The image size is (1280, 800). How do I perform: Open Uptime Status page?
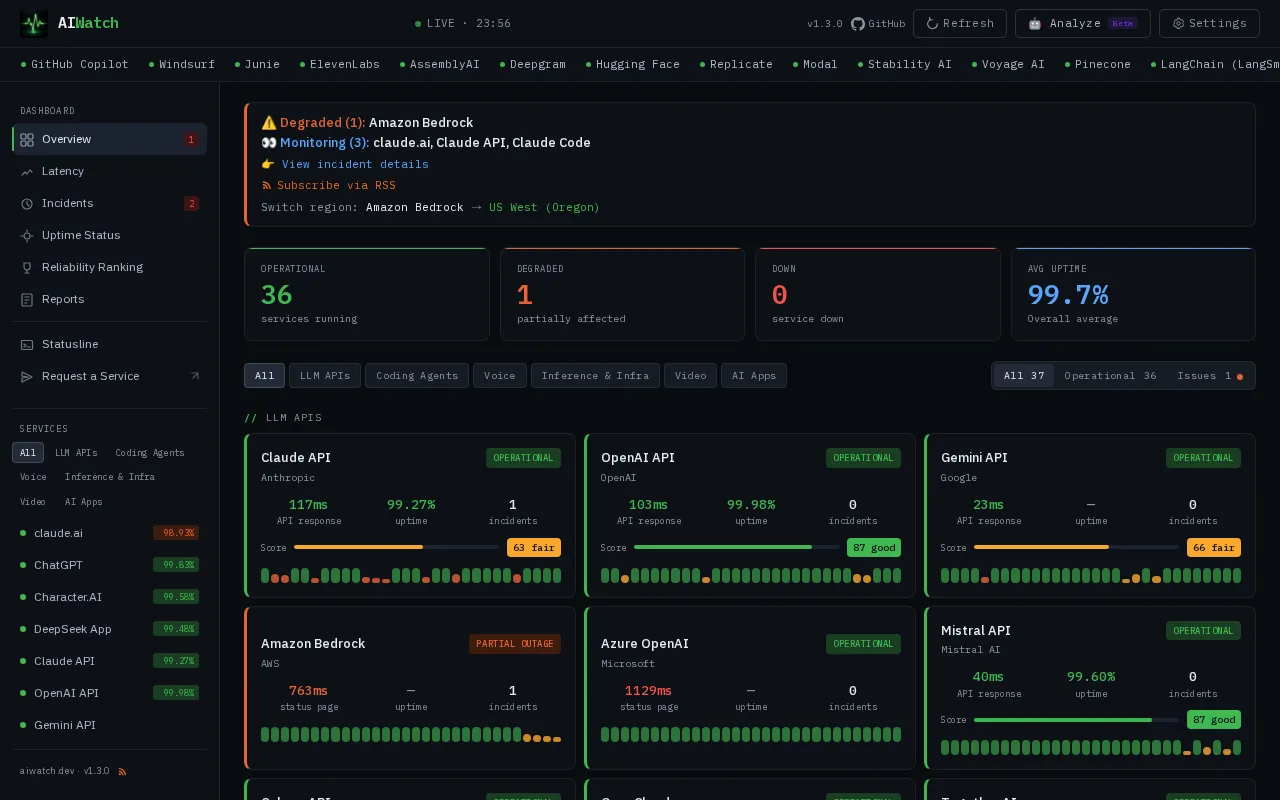click(x=110, y=235)
